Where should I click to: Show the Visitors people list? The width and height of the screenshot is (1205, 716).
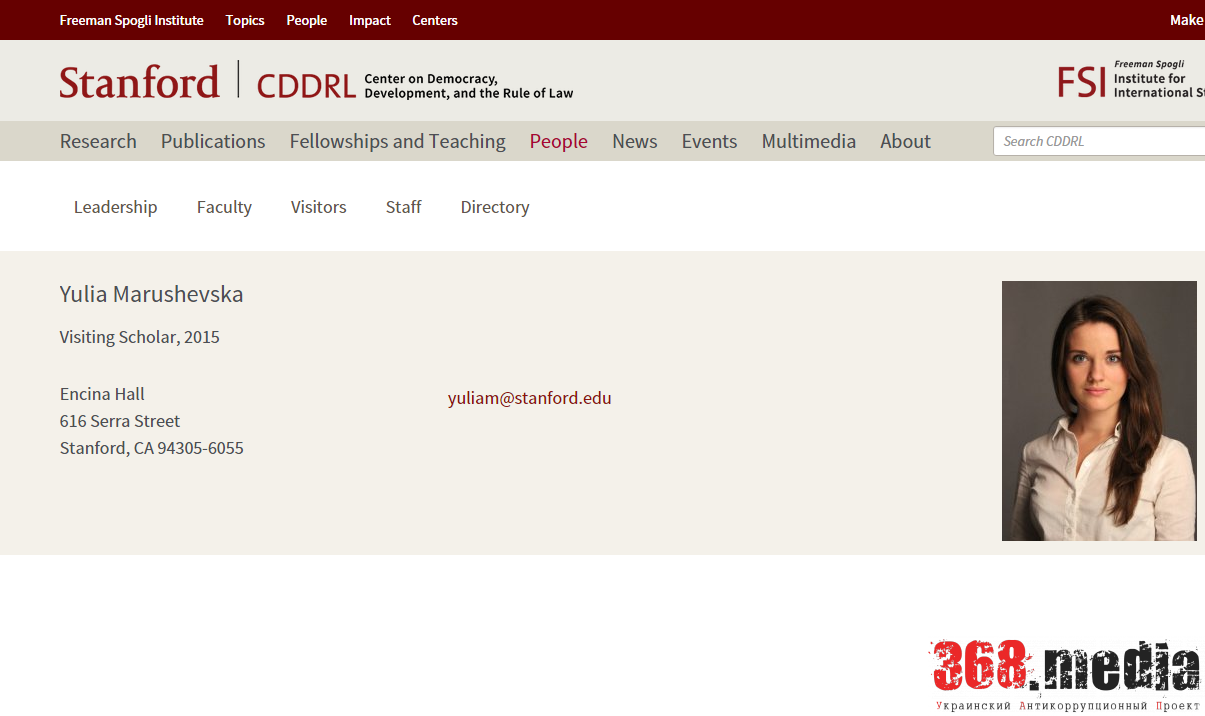(318, 207)
